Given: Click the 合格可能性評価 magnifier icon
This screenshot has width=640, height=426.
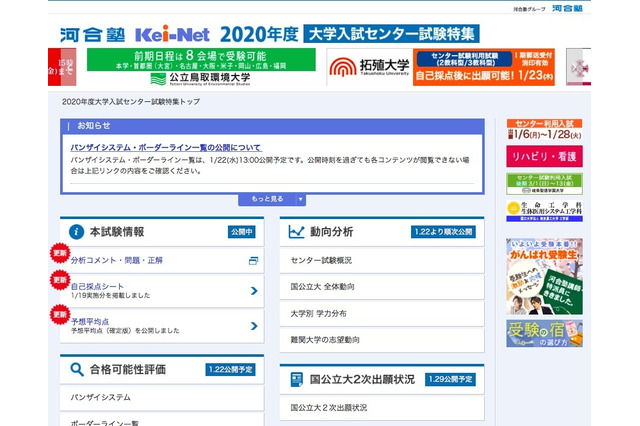Looking at the screenshot, I should coord(77,369).
